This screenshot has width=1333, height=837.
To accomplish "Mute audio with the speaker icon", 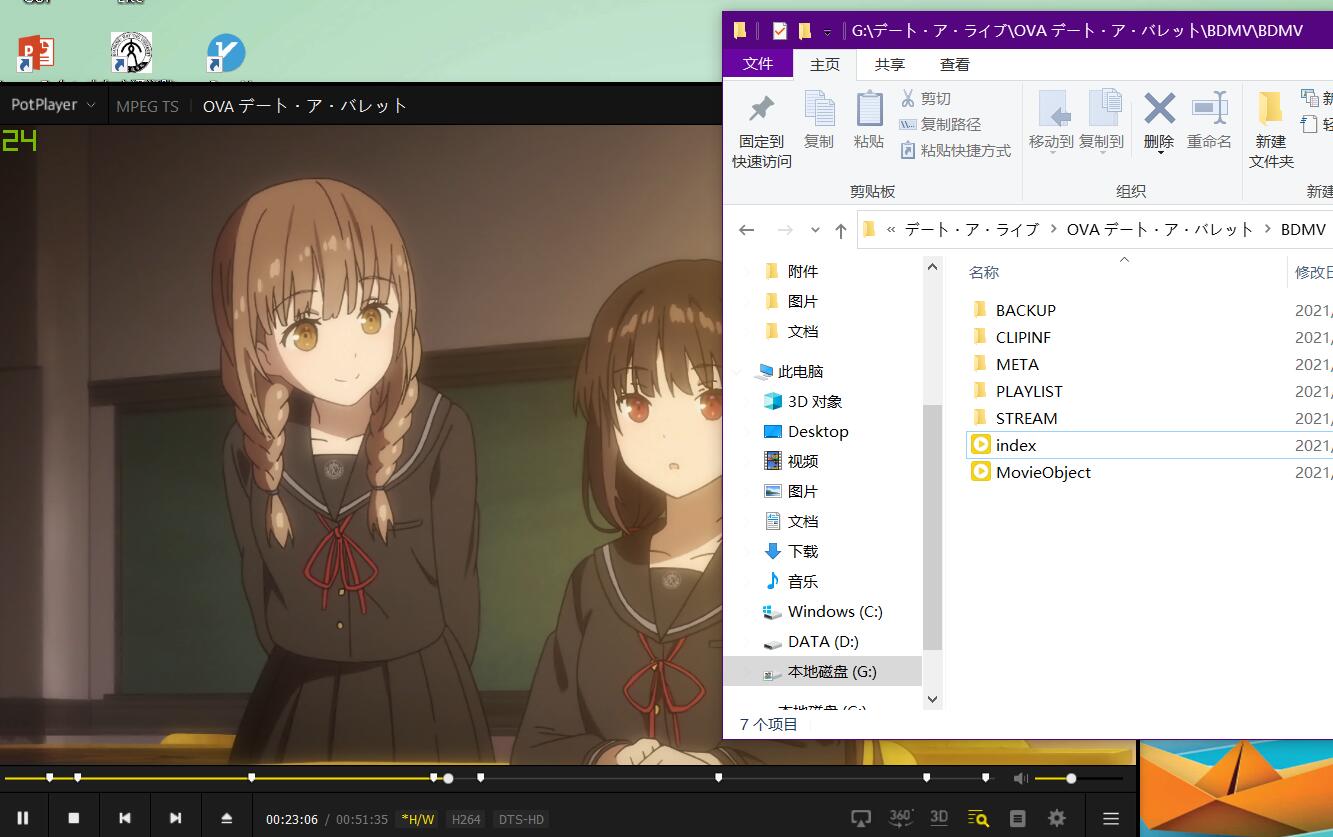I will click(1020, 778).
